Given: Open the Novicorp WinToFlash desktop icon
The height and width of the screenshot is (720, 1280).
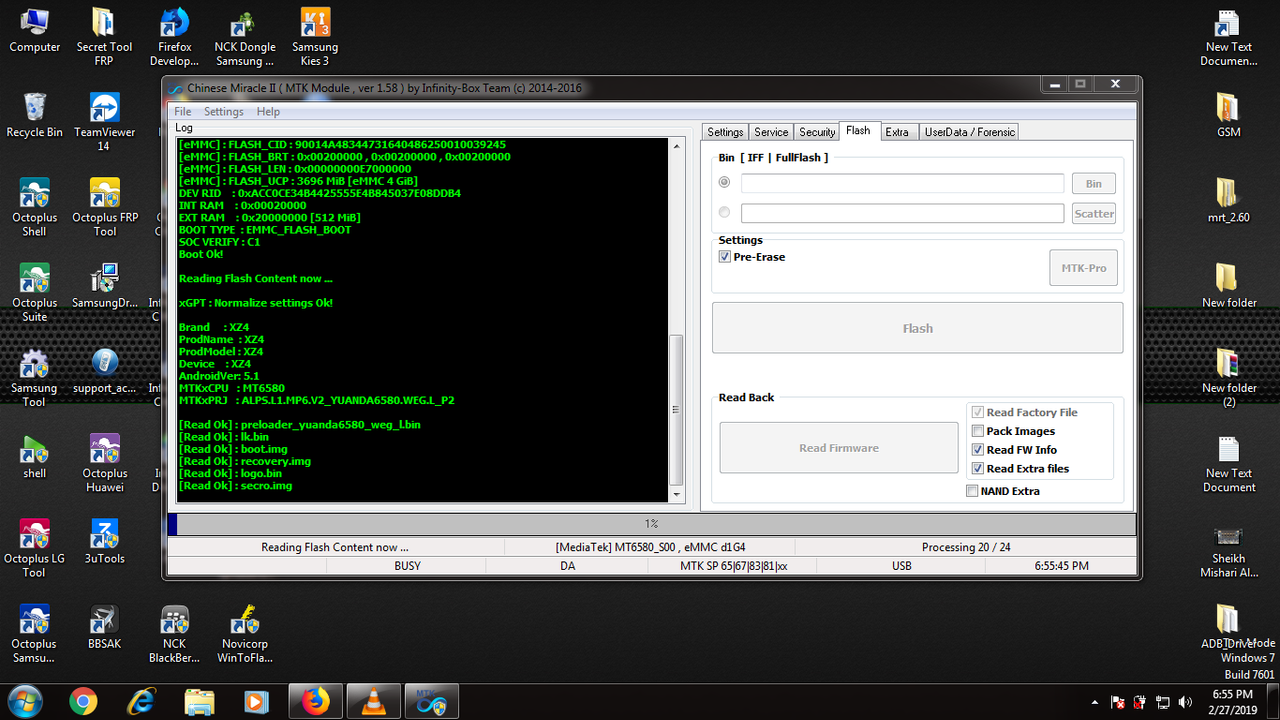Looking at the screenshot, I should click(244, 634).
